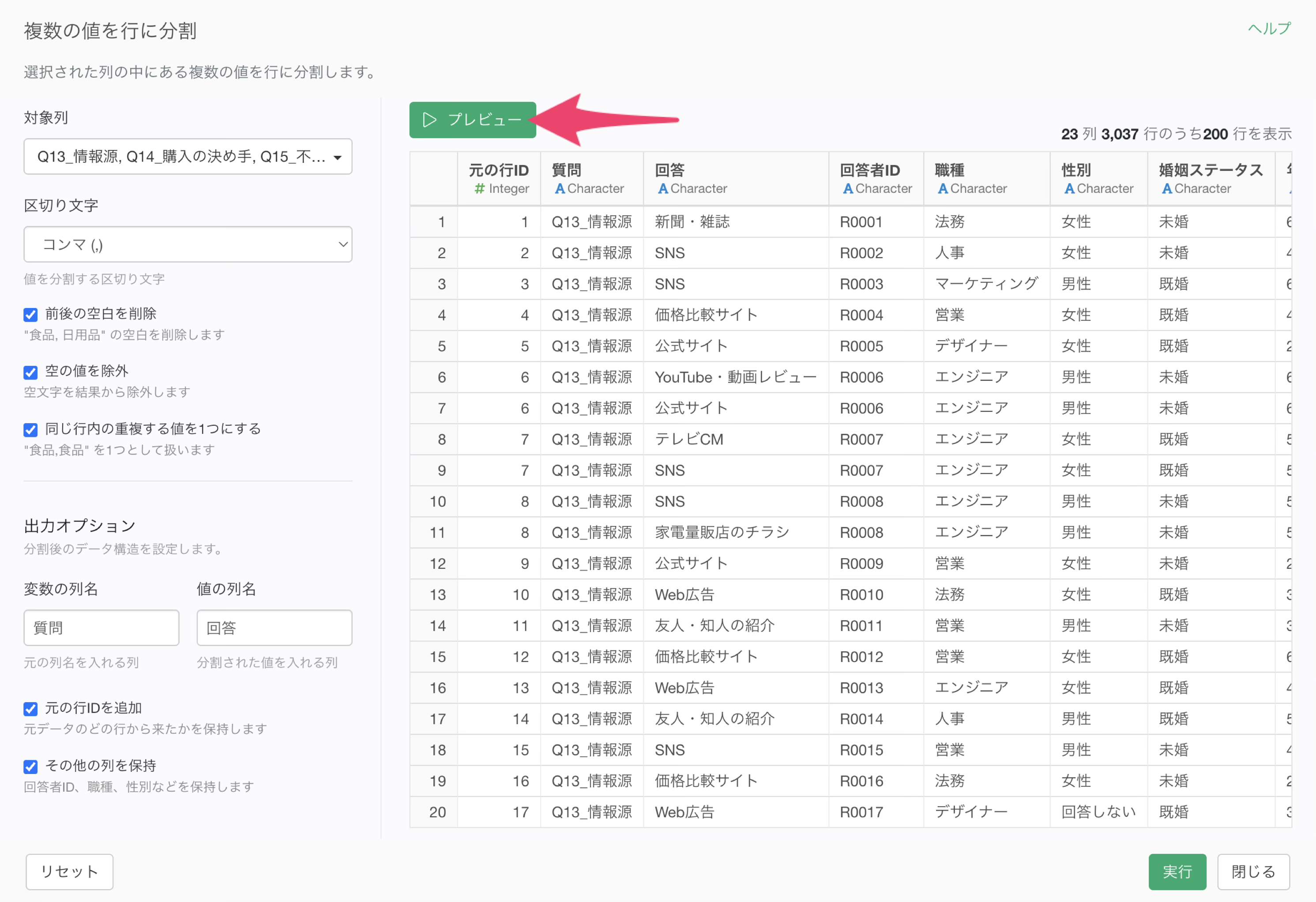This screenshot has height=902, width=1316.
Task: Select cell R0010
Action: coord(876,594)
